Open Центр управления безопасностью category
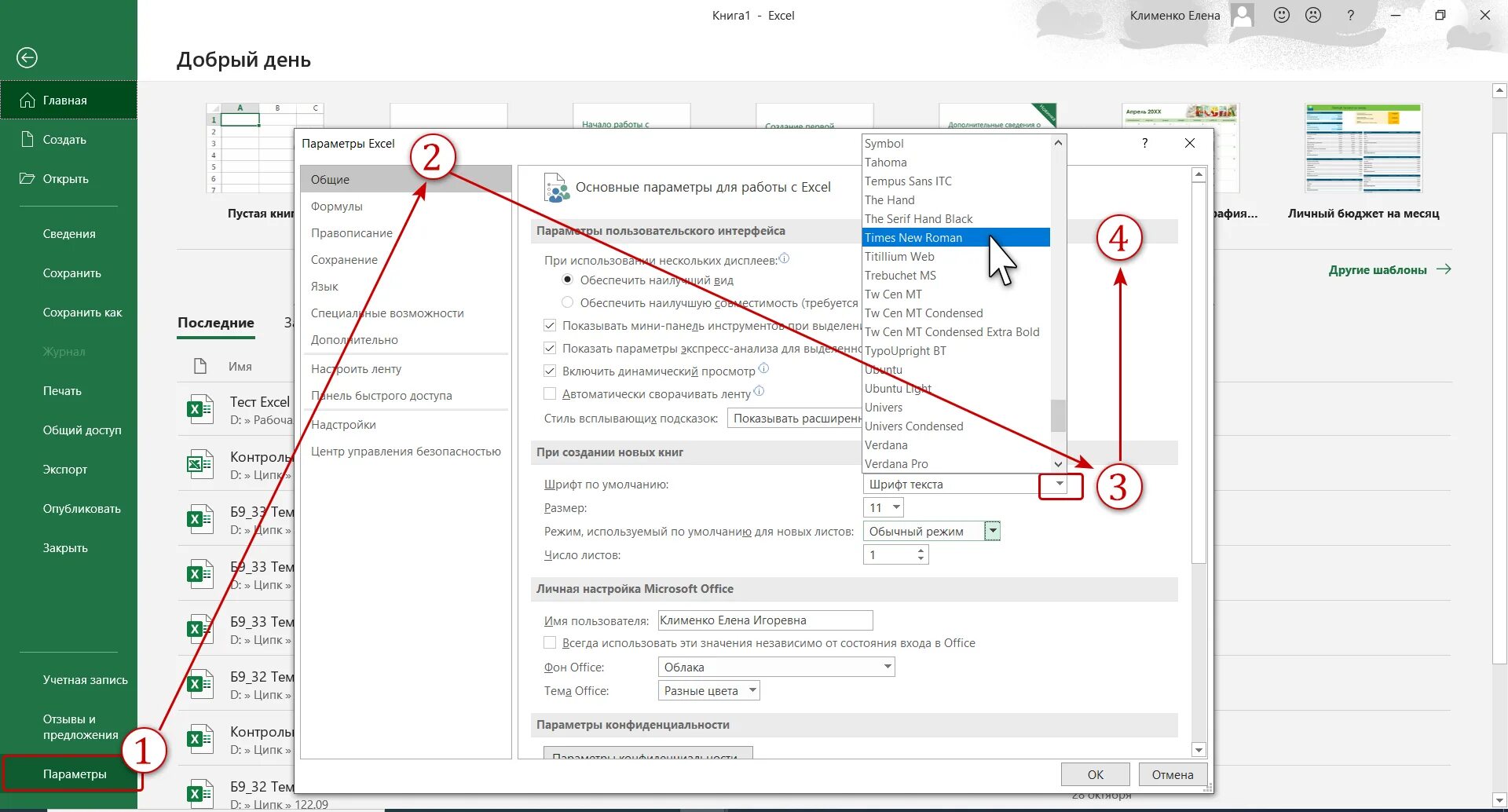The image size is (1508, 812). point(406,452)
